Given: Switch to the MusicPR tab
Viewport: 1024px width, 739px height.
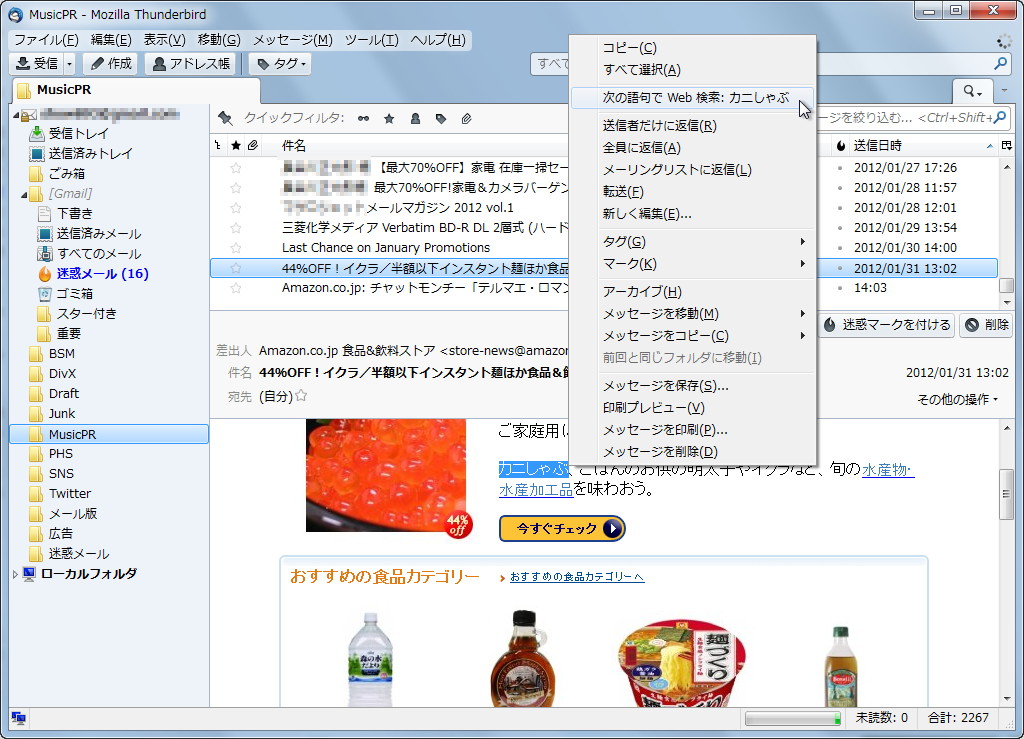Looking at the screenshot, I should coord(136,90).
